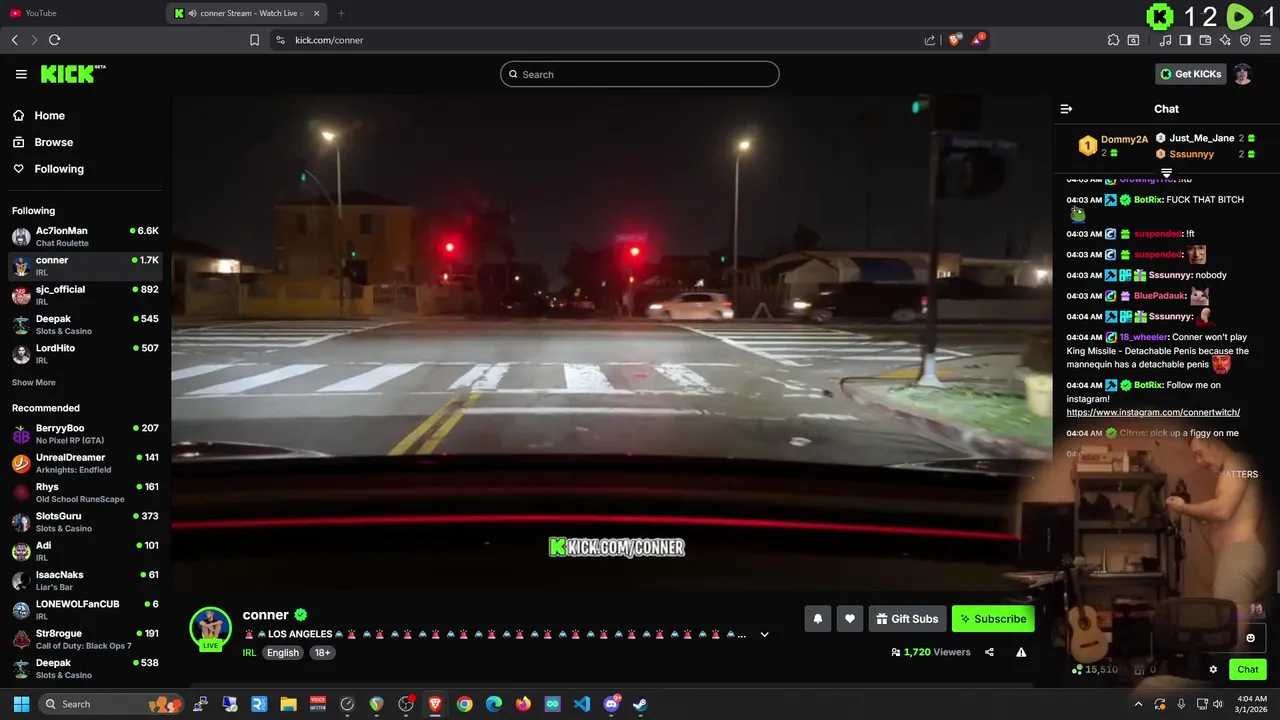Screen dimensions: 1280x720
Task: Open the Brave Shields lion icon
Action: pyautogui.click(x=955, y=40)
